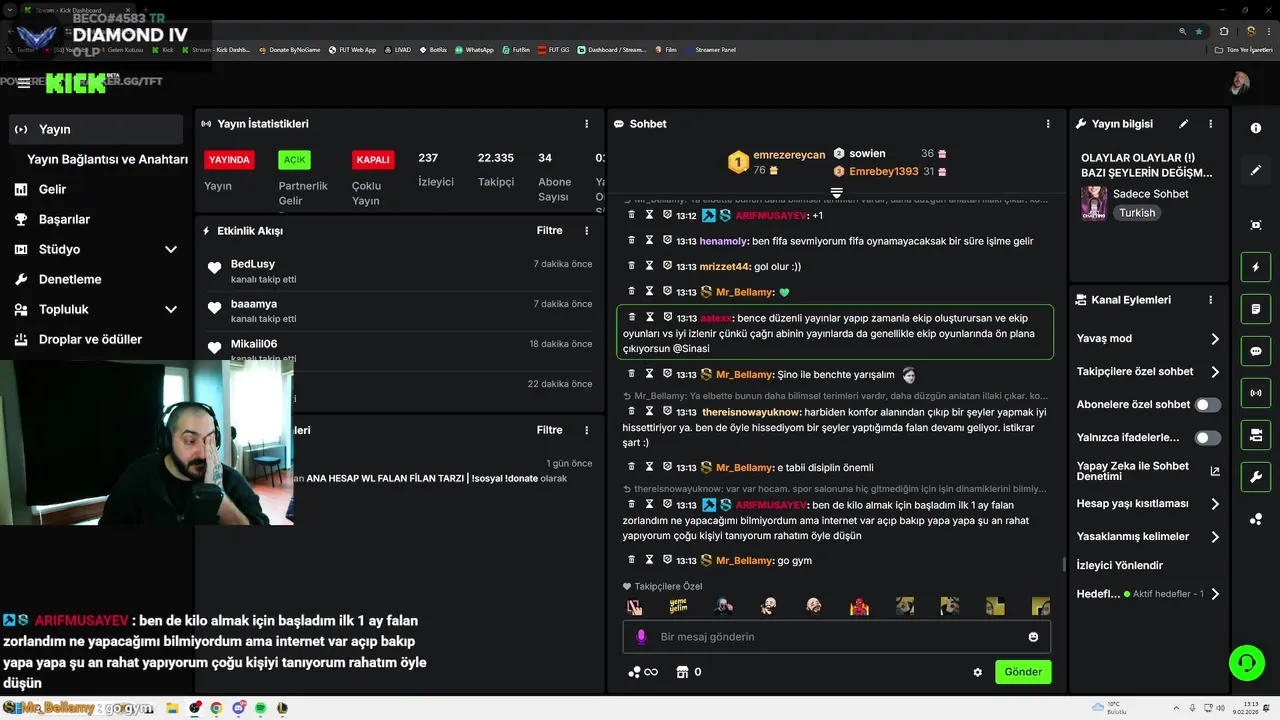Viewport: 1280px width, 720px height.
Task: Open Yayın Bağlantısı ve Anahtarı page
Action: point(107,159)
